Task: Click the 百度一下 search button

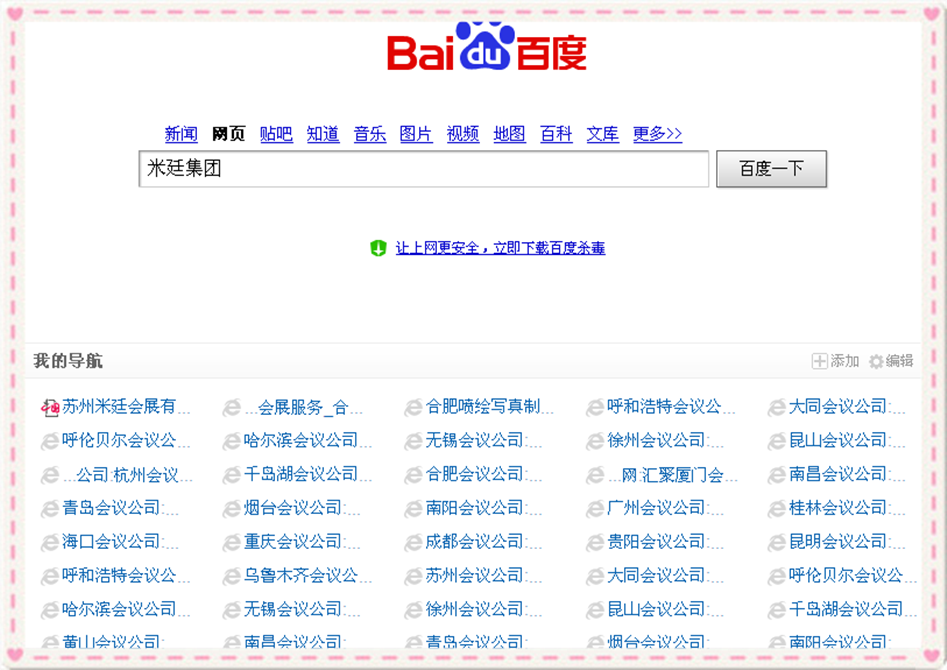Action: (x=771, y=169)
